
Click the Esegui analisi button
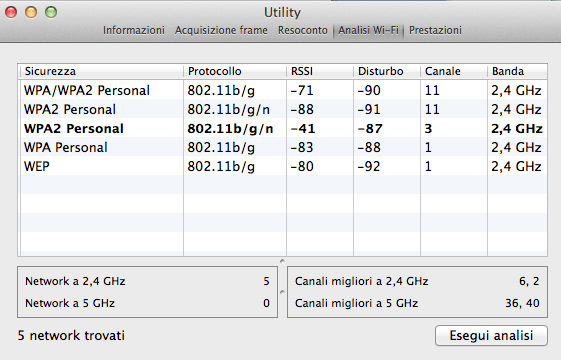(491, 335)
